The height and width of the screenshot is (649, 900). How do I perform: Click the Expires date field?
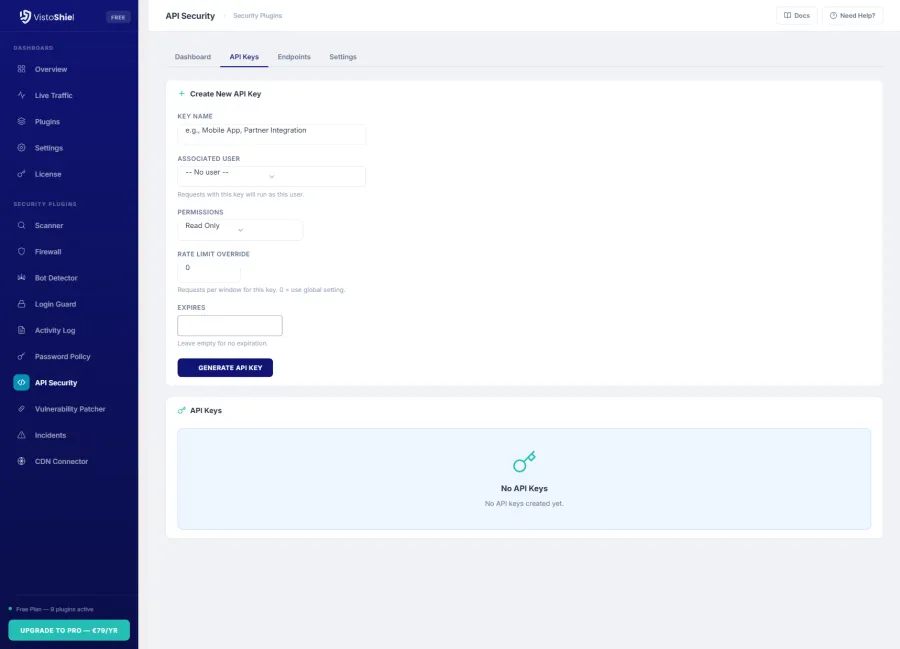pyautogui.click(x=229, y=325)
